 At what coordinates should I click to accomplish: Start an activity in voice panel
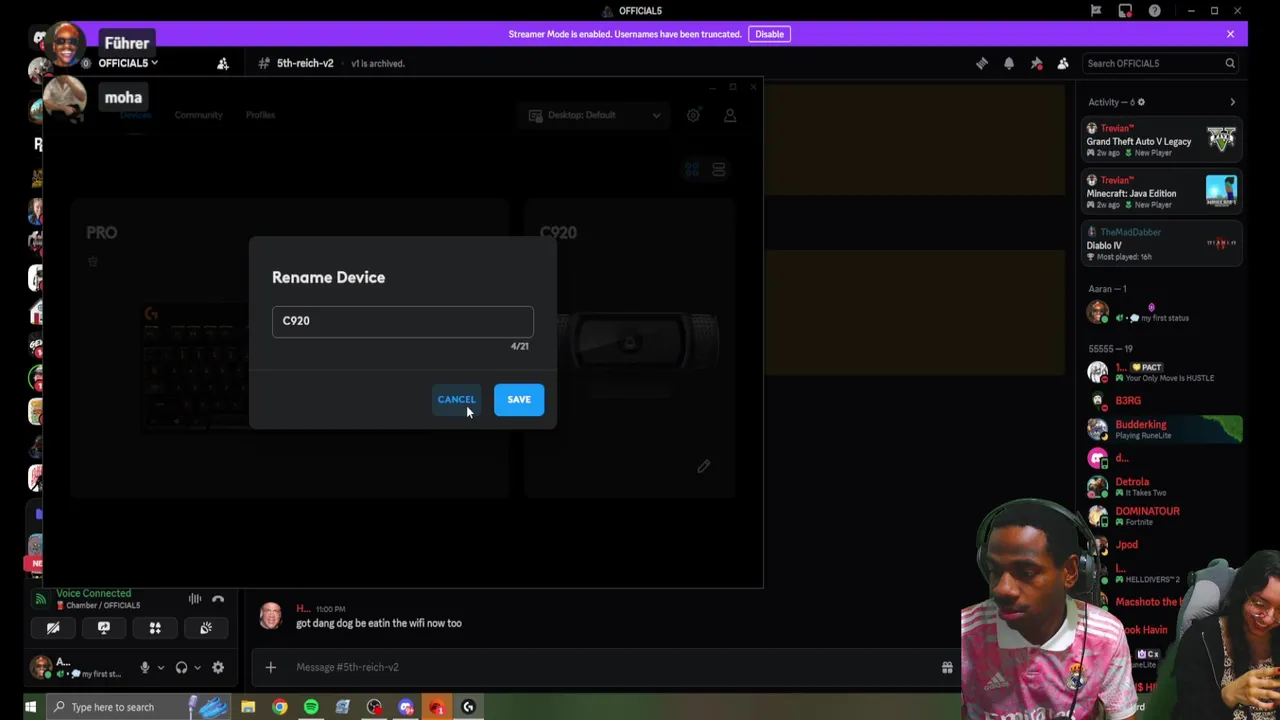point(155,628)
